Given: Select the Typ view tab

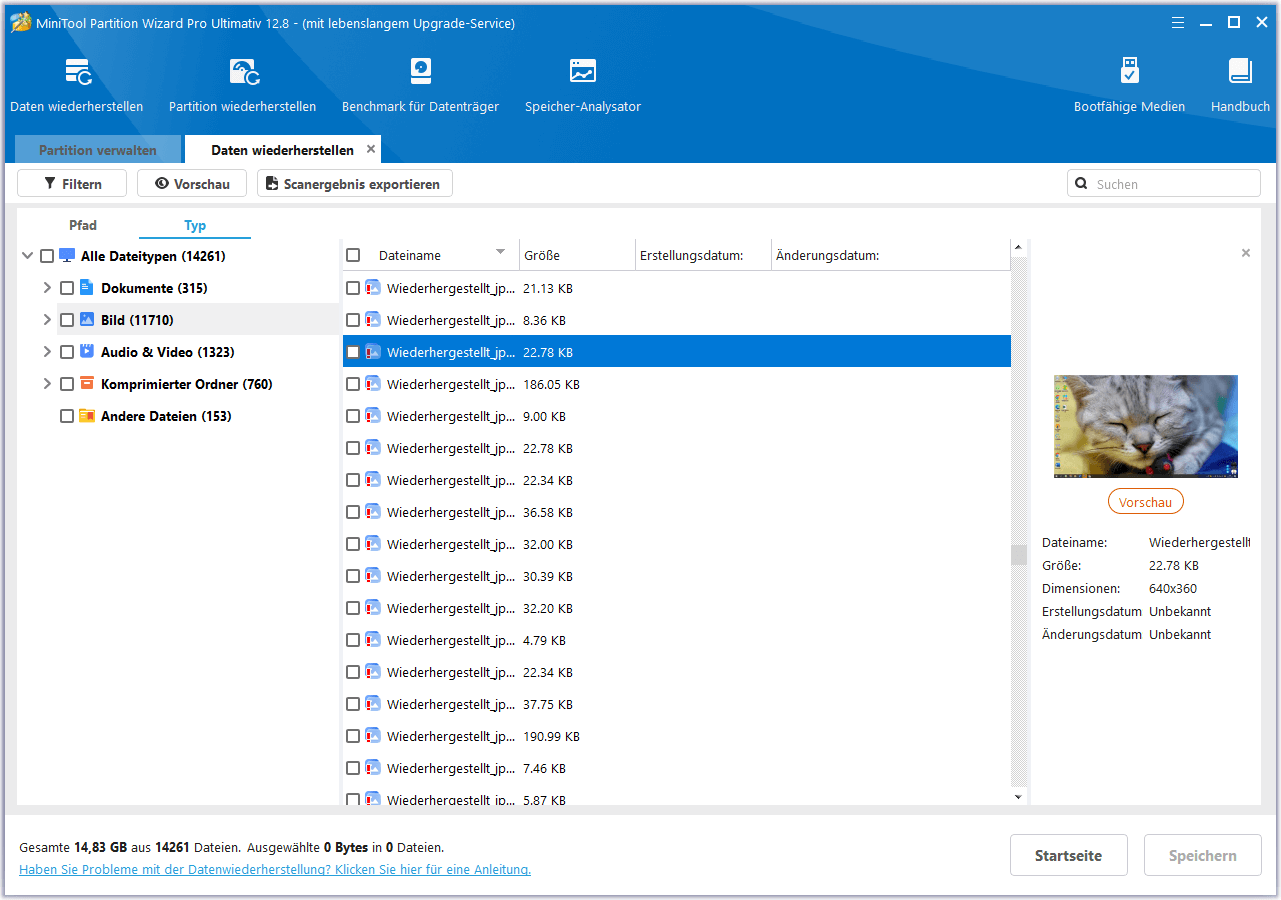Looking at the screenshot, I should [x=195, y=225].
